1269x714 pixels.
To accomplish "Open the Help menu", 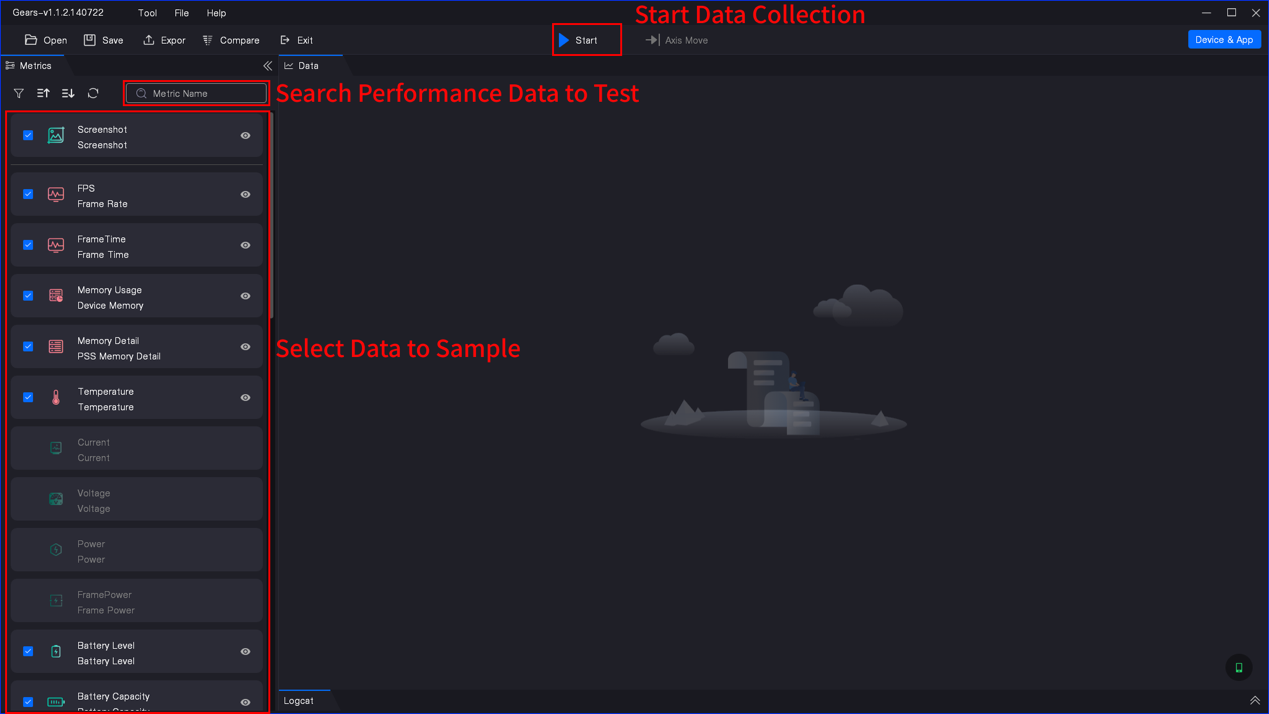I will tap(216, 13).
